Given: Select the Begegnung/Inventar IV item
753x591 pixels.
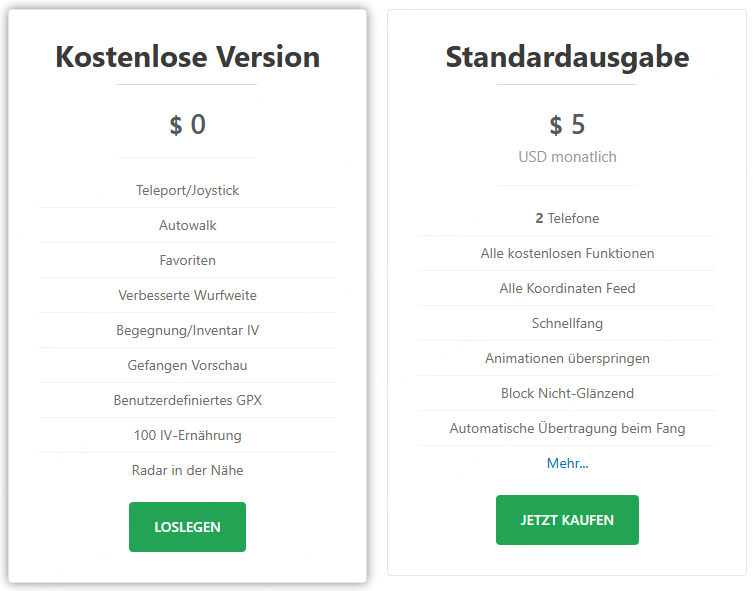Looking at the screenshot, I should [187, 330].
